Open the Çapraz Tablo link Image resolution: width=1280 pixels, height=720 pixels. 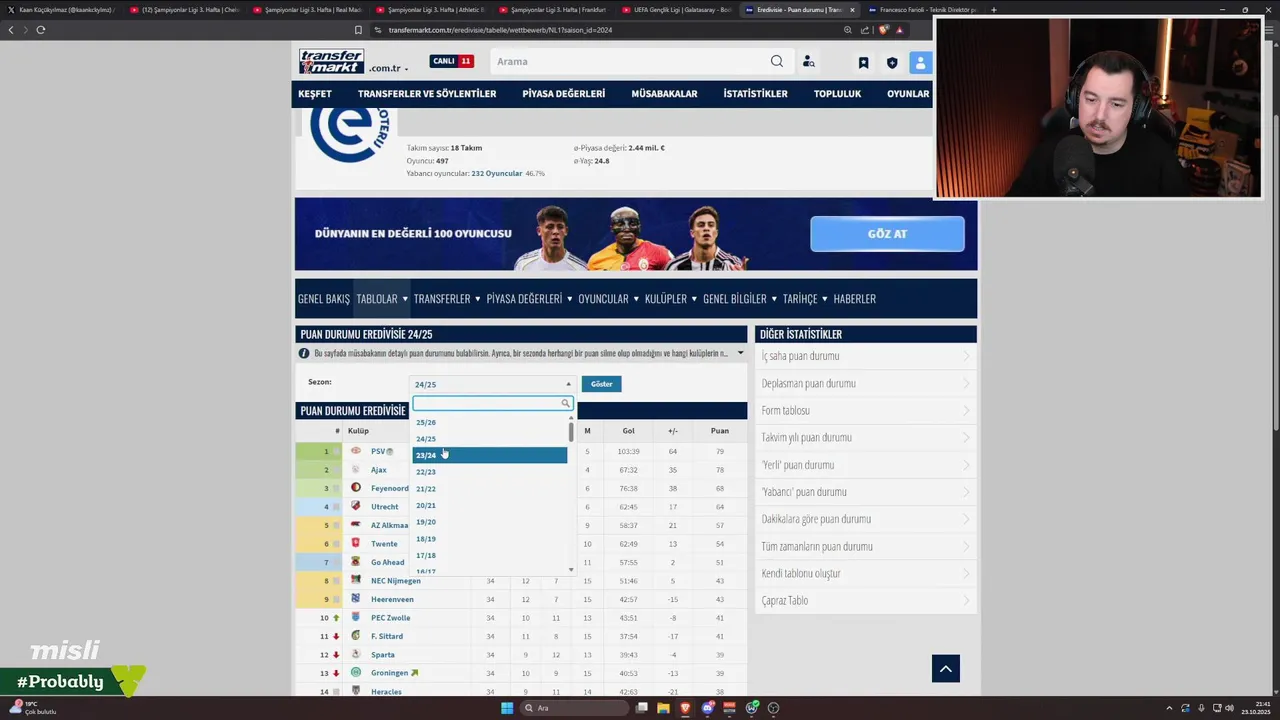[785, 600]
